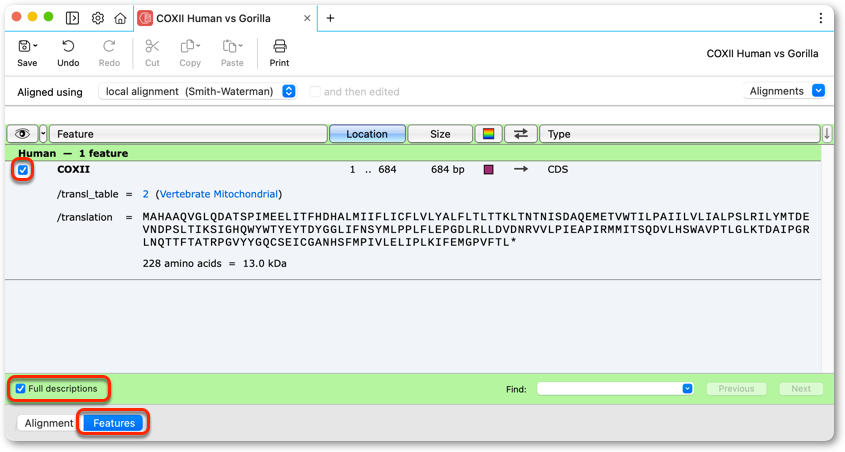Click inside the Find input field
This screenshot has width=845, height=452.
610,388
